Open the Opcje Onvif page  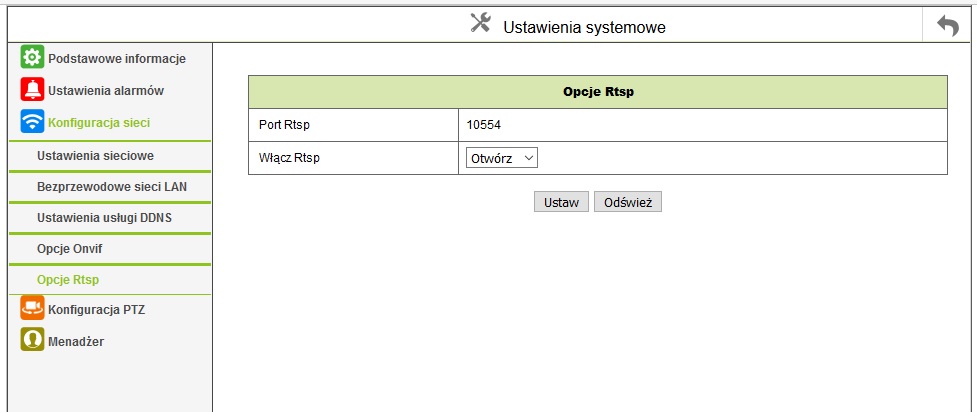(x=69, y=249)
